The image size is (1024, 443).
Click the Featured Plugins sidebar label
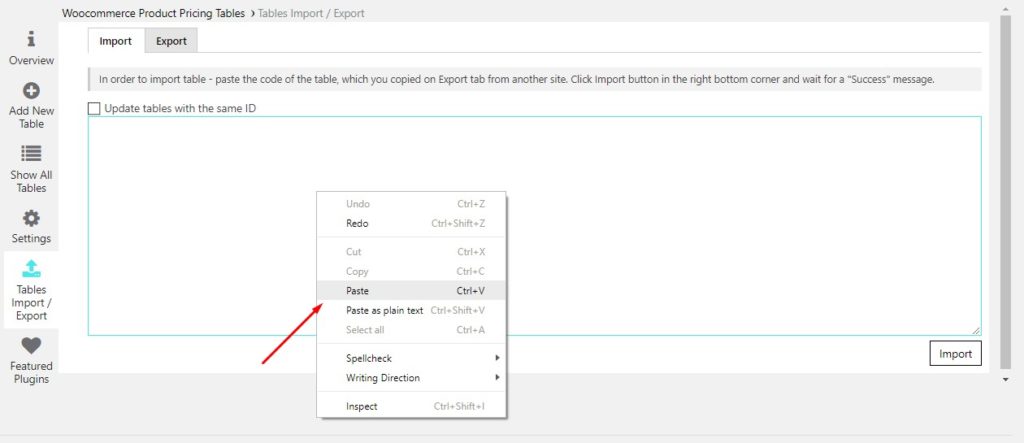point(31,372)
